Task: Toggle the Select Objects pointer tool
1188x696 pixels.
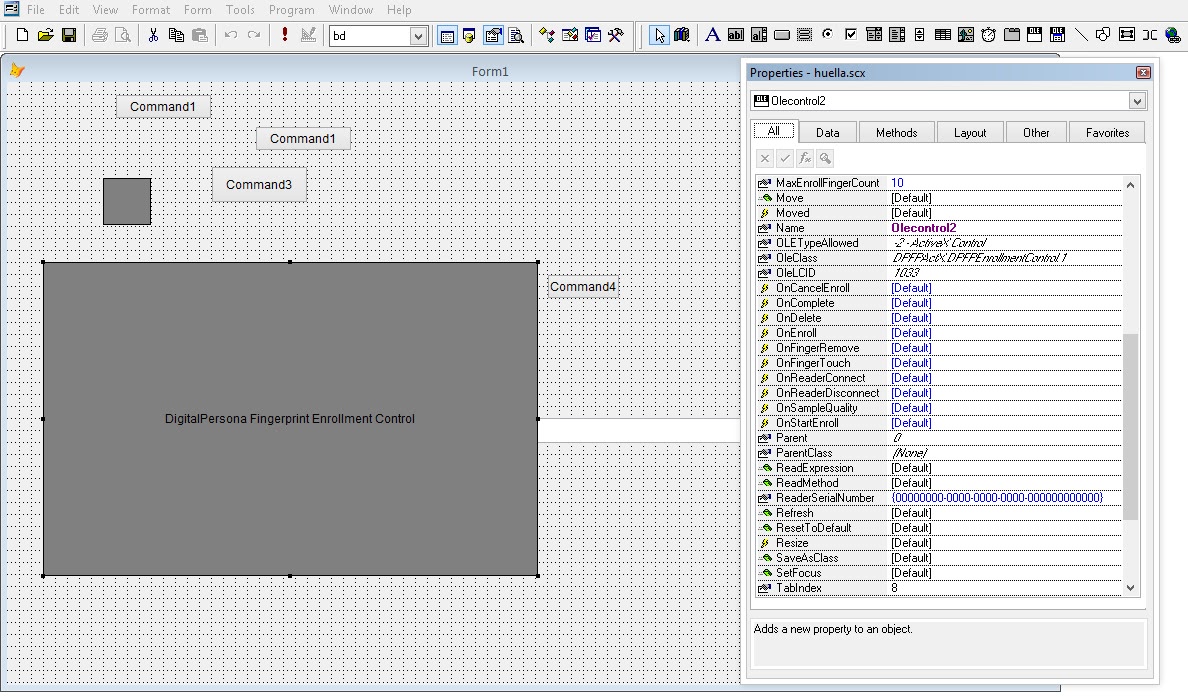Action: pos(659,35)
